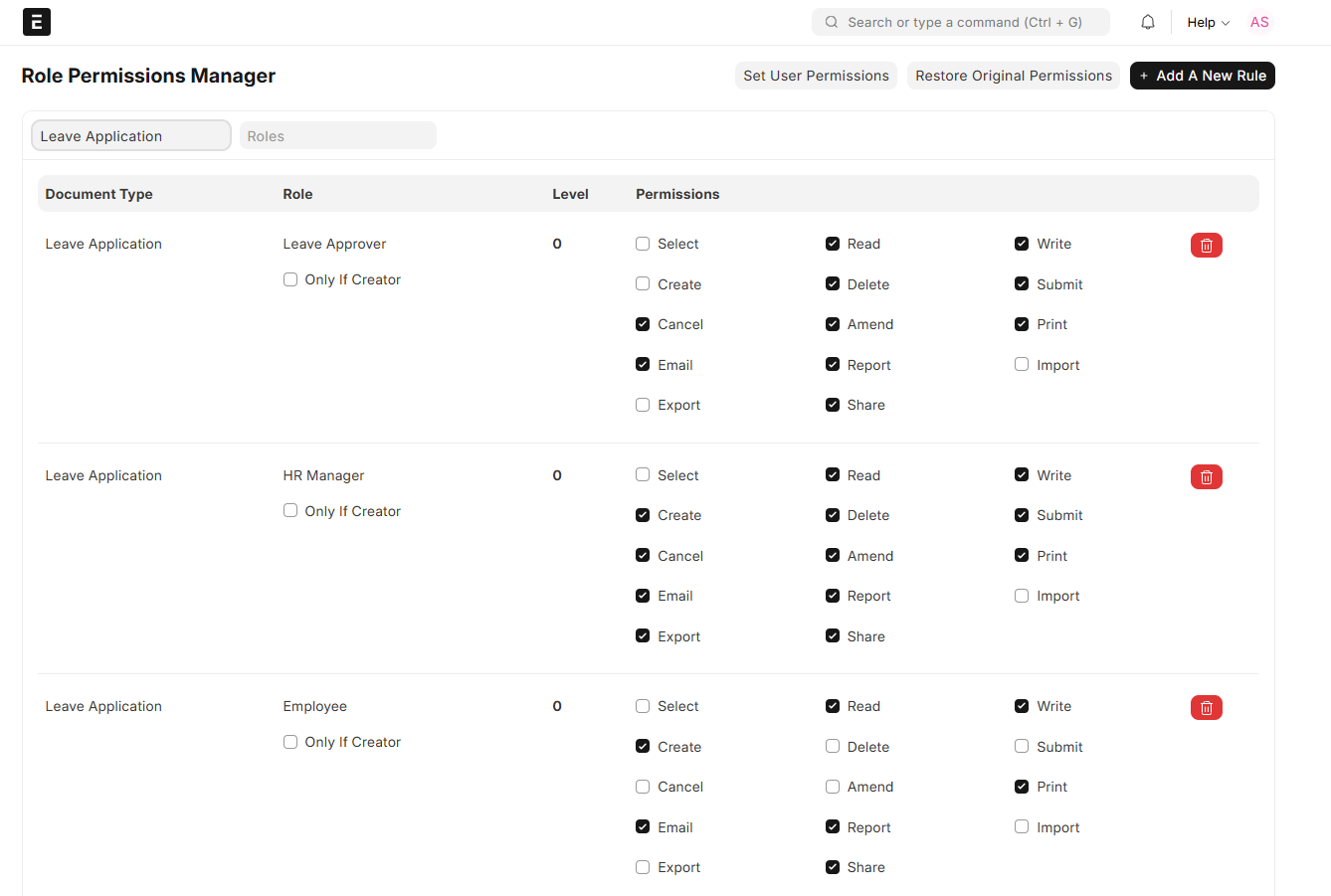The height and width of the screenshot is (896, 1331).
Task: Click the command search input field
Action: click(x=960, y=21)
